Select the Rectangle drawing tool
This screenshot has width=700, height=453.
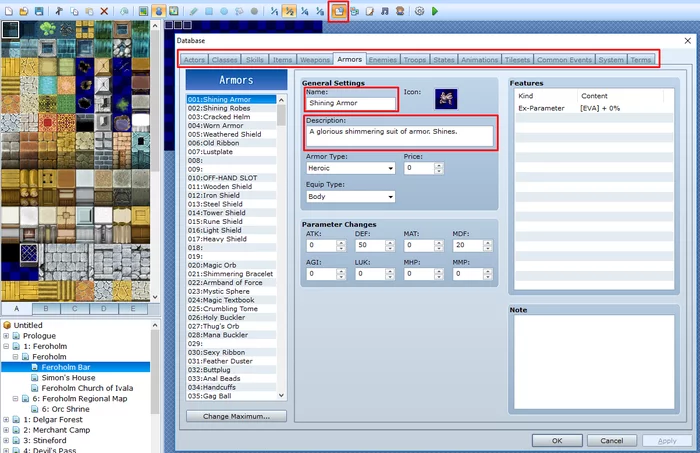coord(208,11)
